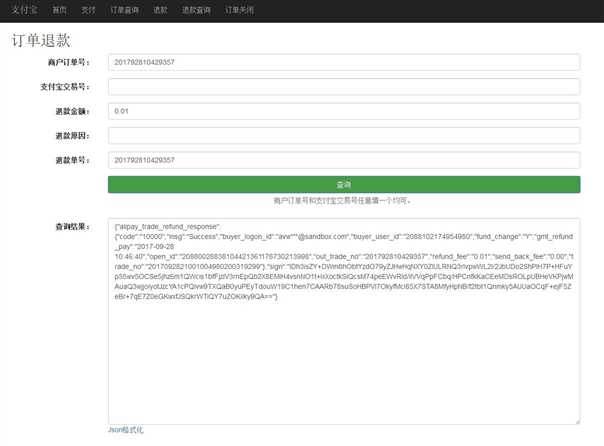The width and height of the screenshot is (604, 446).
Task: Click the alipay_trade_refund_response text in the result
Action: coord(168,226)
